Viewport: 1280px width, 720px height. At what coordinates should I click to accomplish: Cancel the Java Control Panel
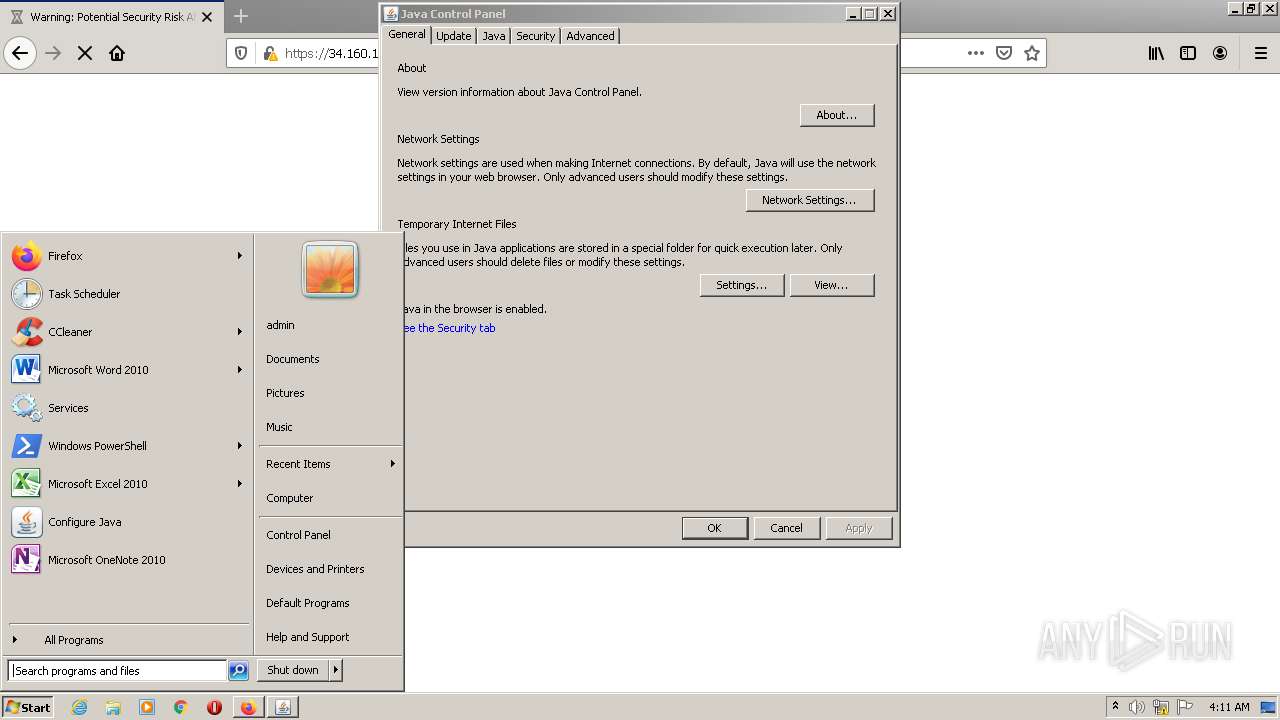[786, 528]
